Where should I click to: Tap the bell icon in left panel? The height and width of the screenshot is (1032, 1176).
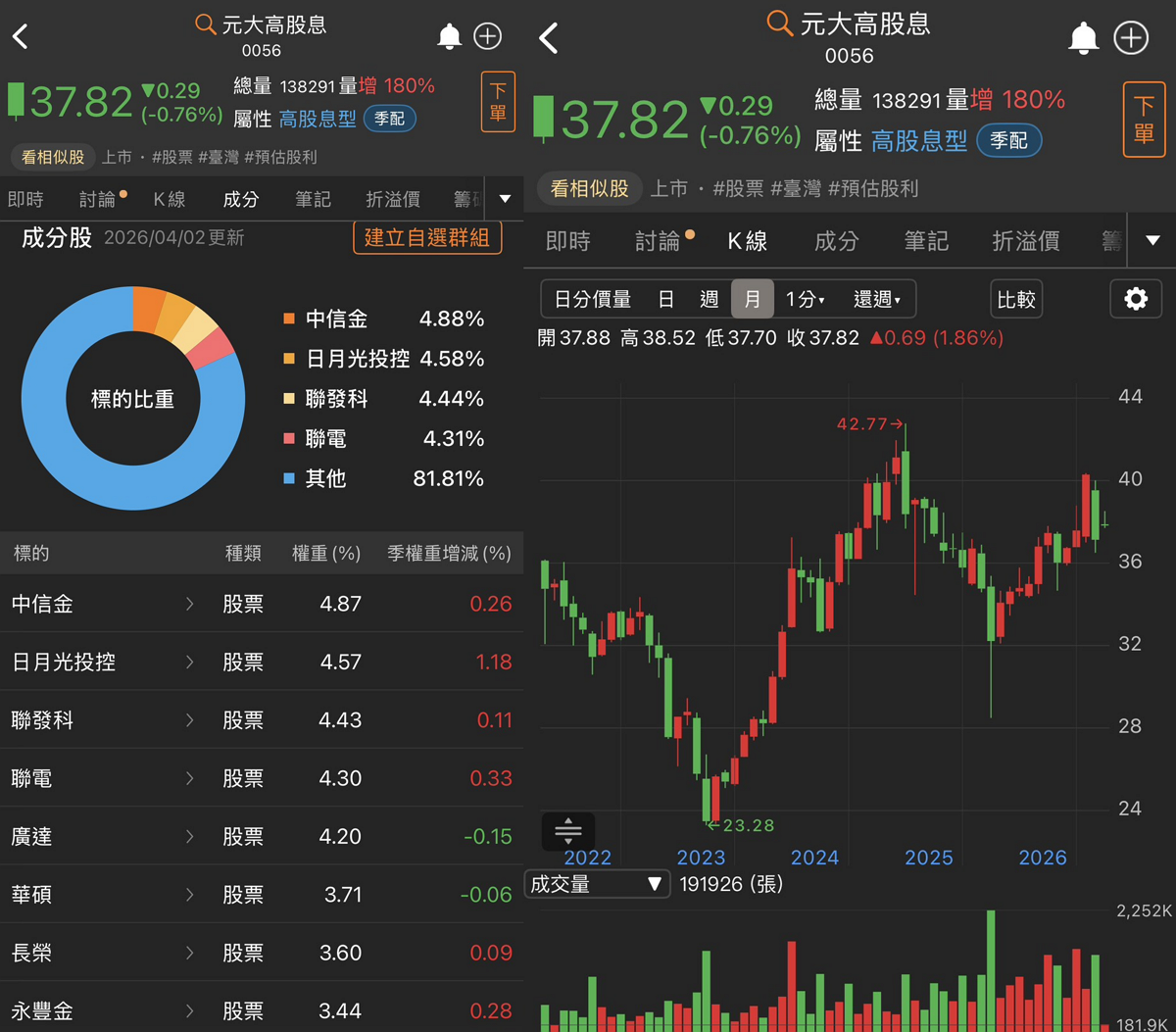click(x=449, y=37)
